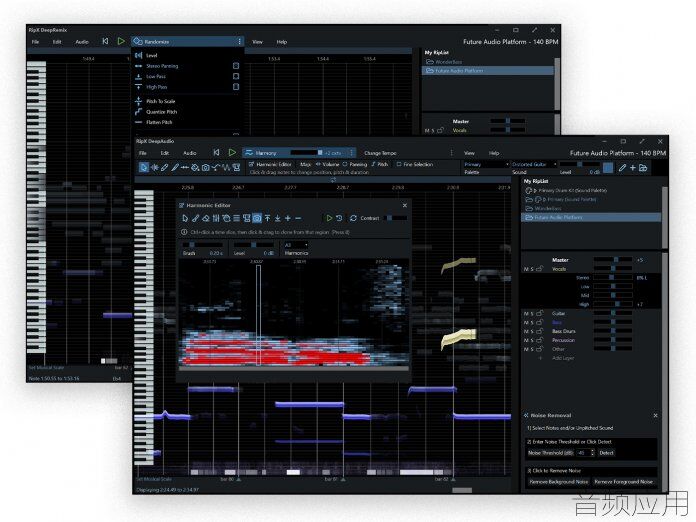Toggle the loop icon beside Contrast
The height and width of the screenshot is (522, 696).
[353, 218]
